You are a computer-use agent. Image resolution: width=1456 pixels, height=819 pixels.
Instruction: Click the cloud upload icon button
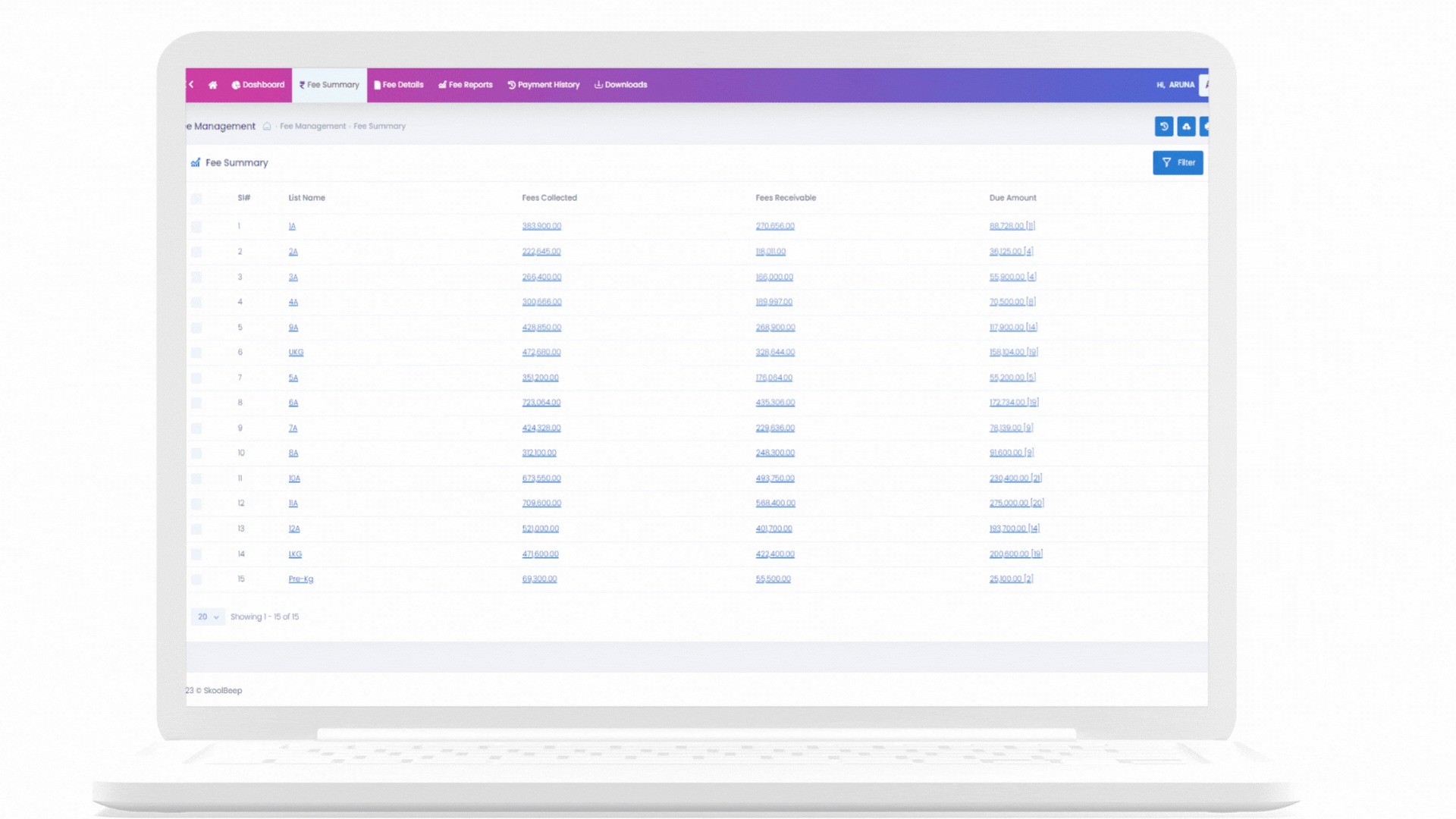(1186, 127)
